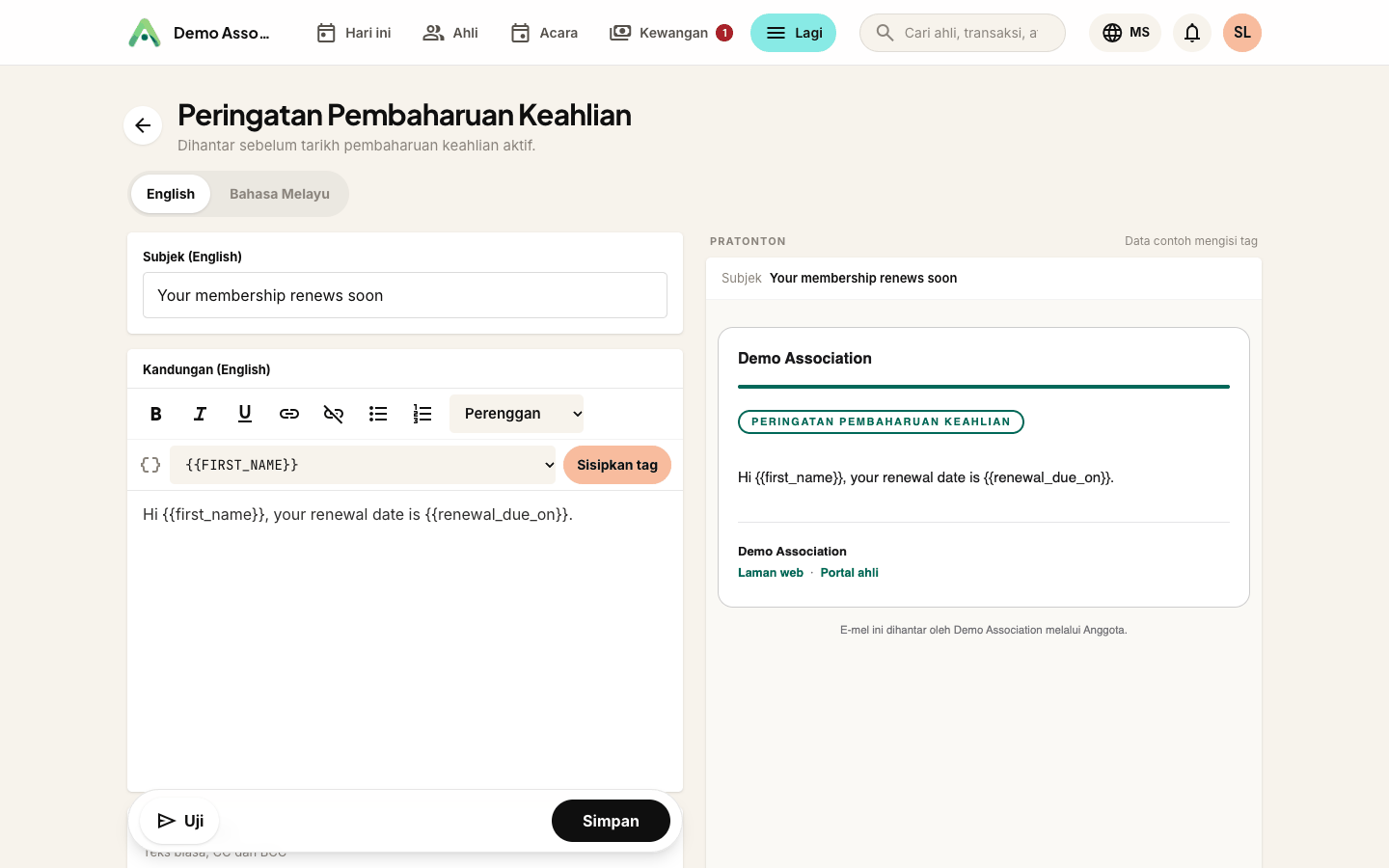Open the {{FIRST_NAME}} tag selector dropdown
Image resolution: width=1389 pixels, height=868 pixels.
click(x=363, y=465)
